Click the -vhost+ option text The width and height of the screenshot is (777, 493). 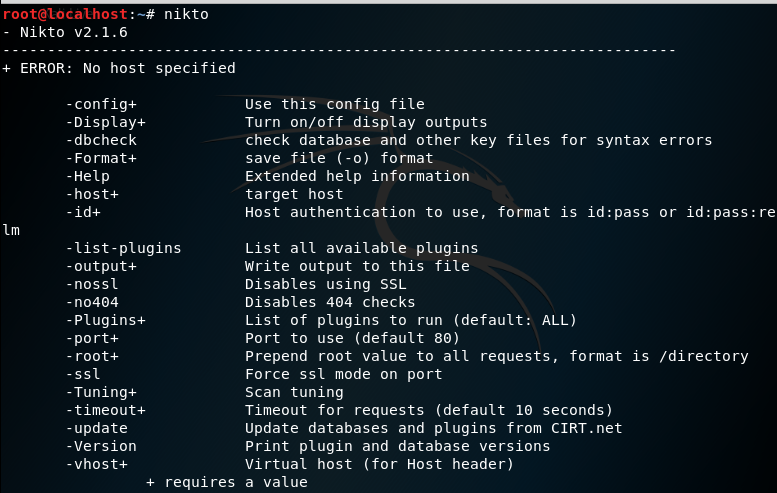(x=96, y=464)
